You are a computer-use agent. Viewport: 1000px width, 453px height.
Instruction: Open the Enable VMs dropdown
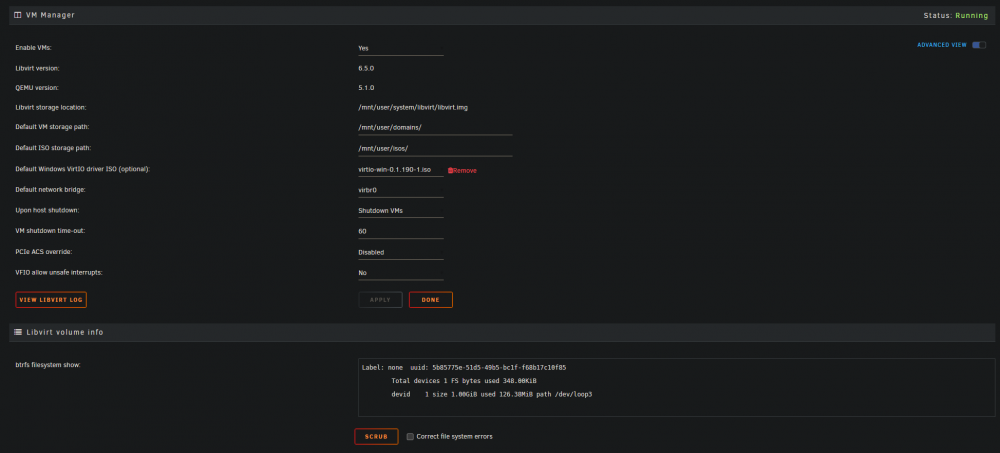tap(401, 48)
